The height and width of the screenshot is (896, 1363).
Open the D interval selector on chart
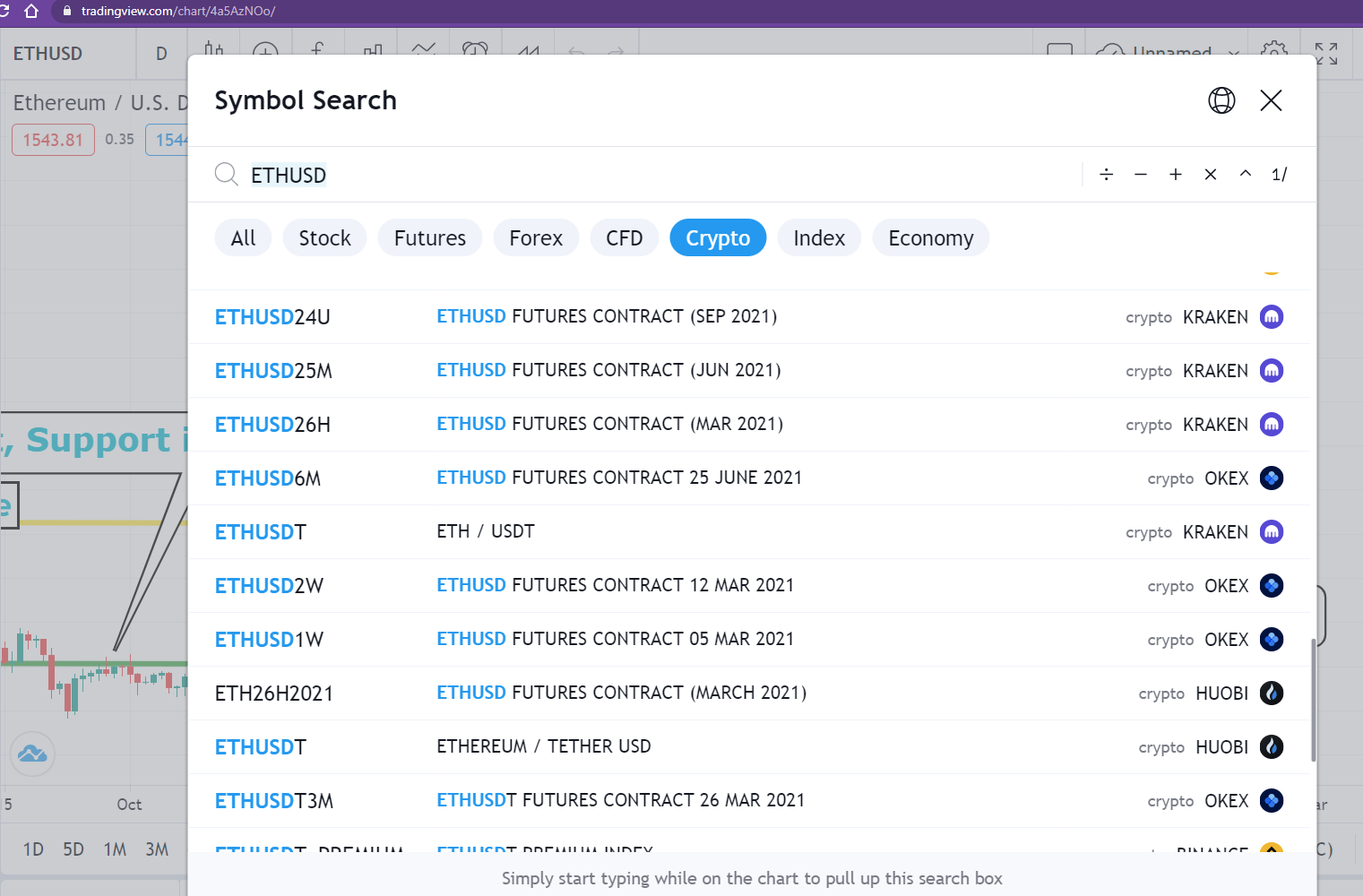click(x=161, y=54)
